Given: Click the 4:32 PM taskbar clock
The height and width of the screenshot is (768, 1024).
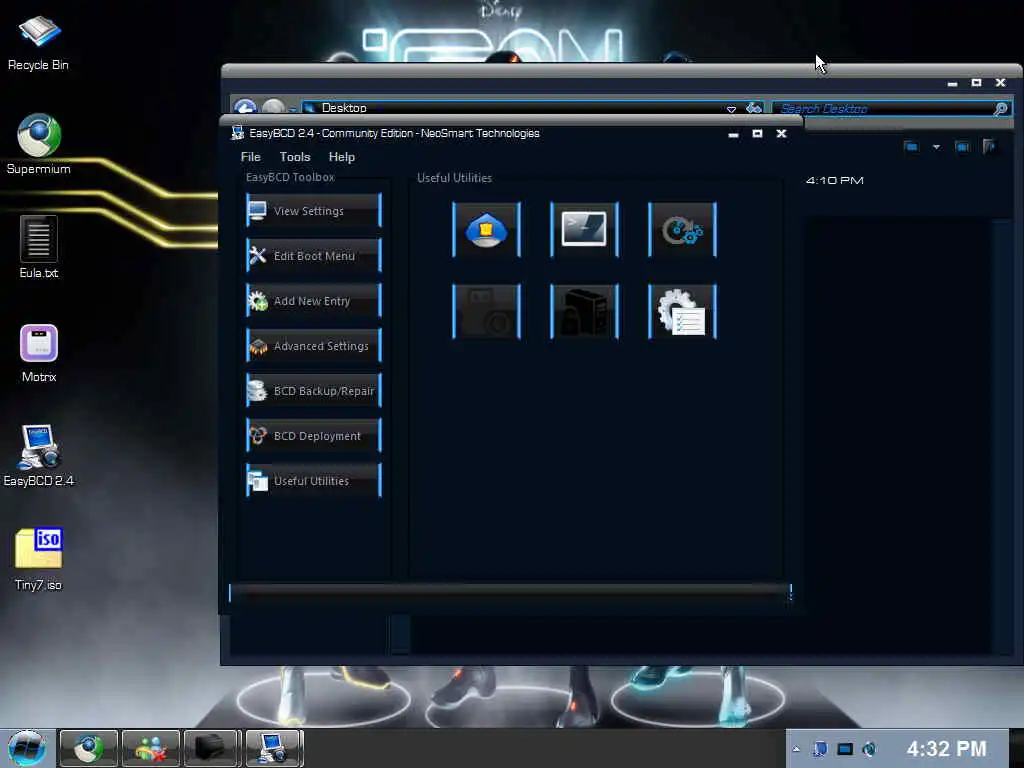Looking at the screenshot, I should coord(946,748).
